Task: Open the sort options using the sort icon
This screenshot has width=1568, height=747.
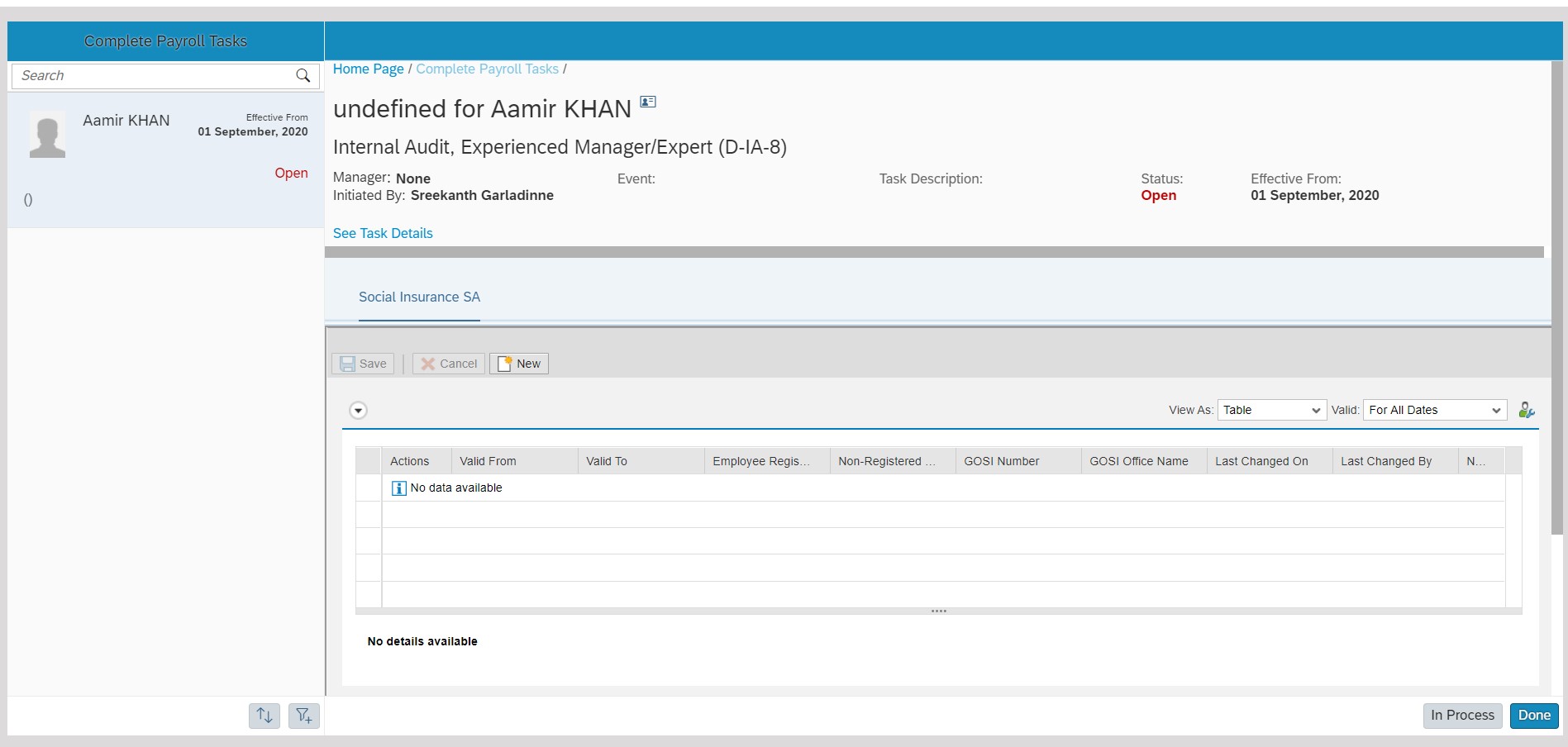Action: (265, 716)
